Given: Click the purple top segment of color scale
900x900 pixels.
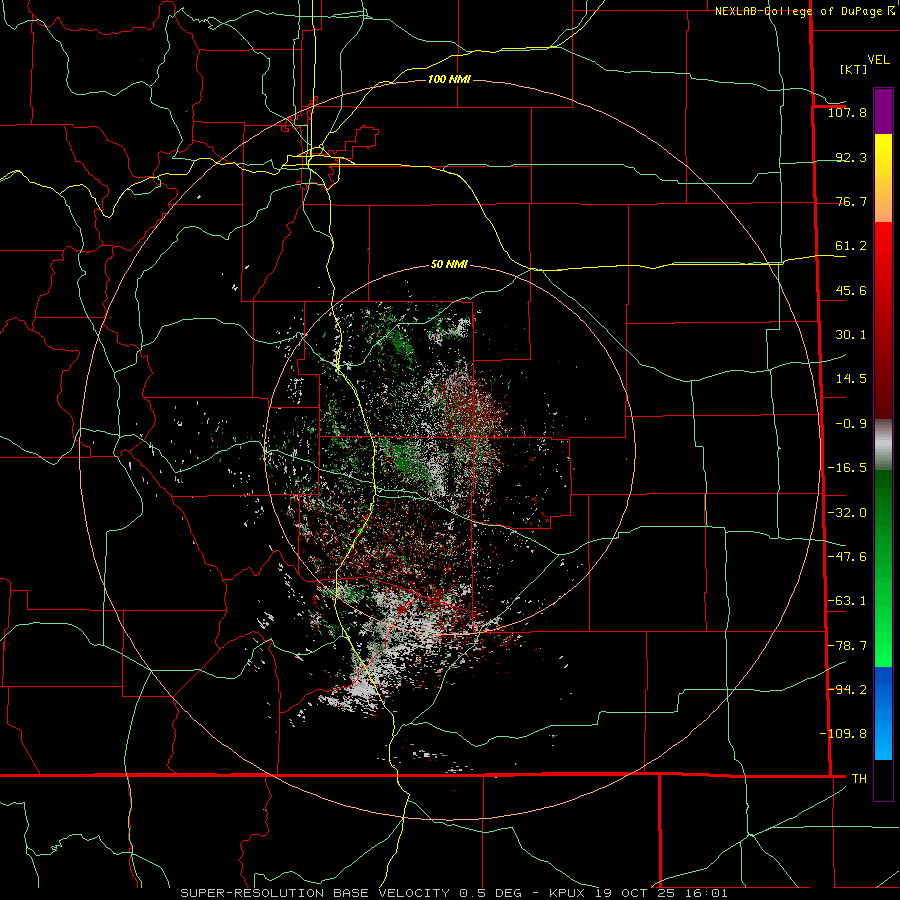Looking at the screenshot, I should click(x=883, y=111).
